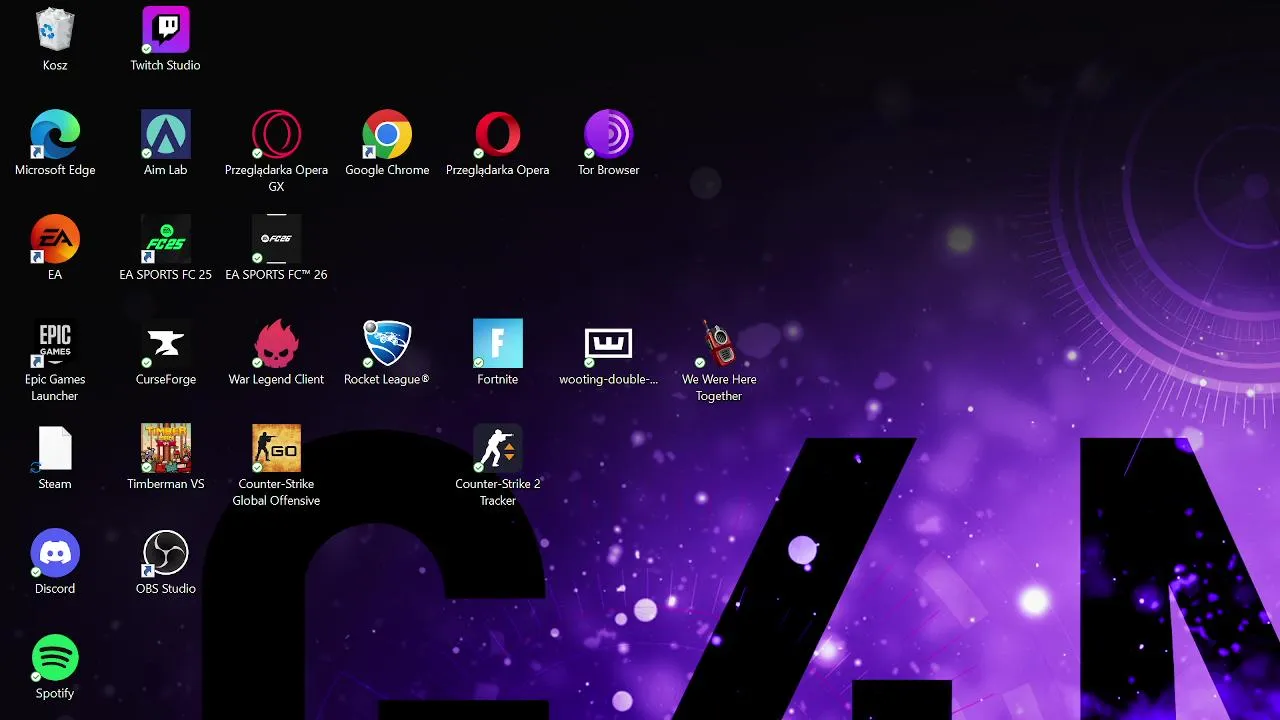Select the Aim Lab desktop icon
This screenshot has width=1280, height=720.
(x=166, y=134)
